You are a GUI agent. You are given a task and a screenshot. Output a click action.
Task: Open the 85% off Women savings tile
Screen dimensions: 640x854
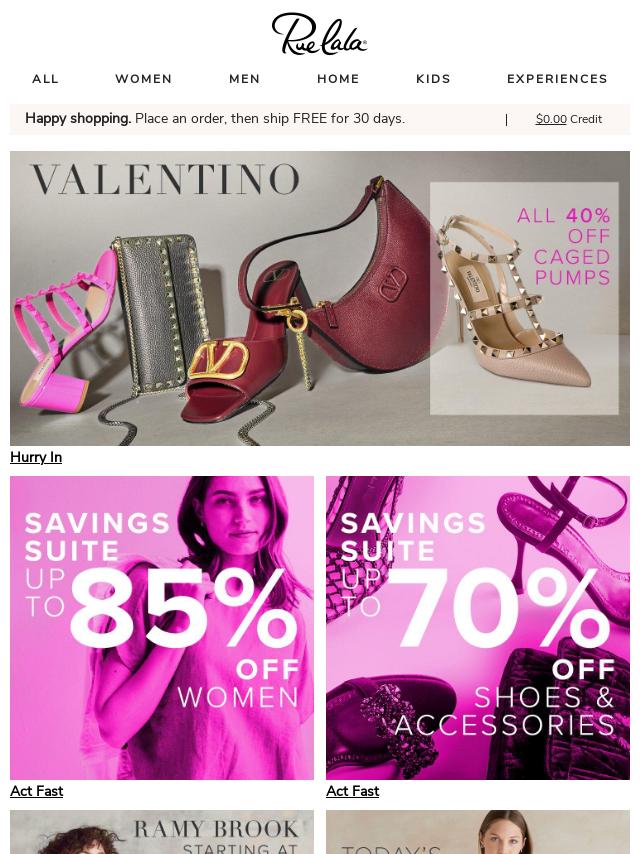coord(162,628)
